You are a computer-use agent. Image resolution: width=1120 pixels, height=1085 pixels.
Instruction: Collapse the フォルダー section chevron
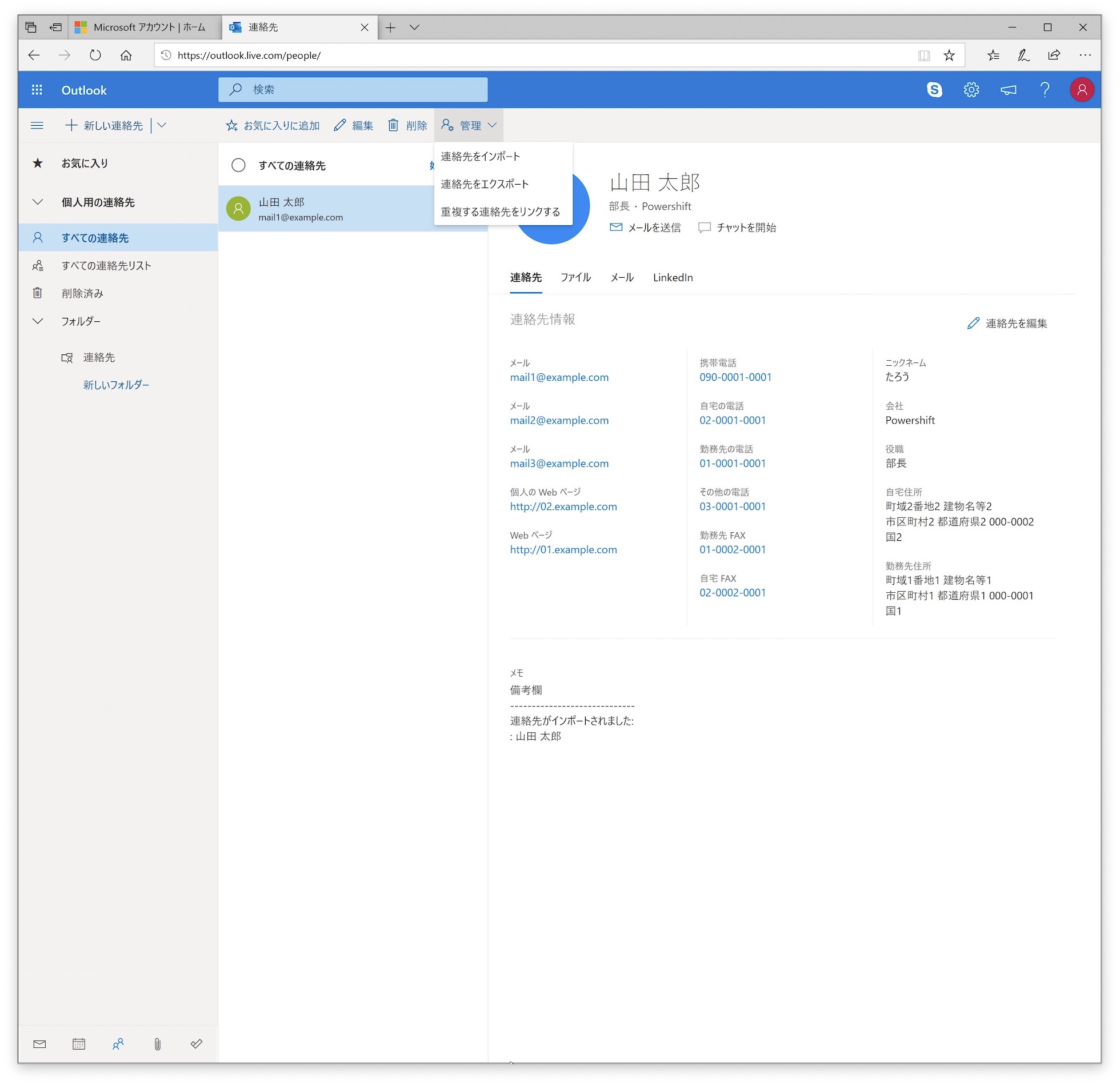tap(38, 321)
